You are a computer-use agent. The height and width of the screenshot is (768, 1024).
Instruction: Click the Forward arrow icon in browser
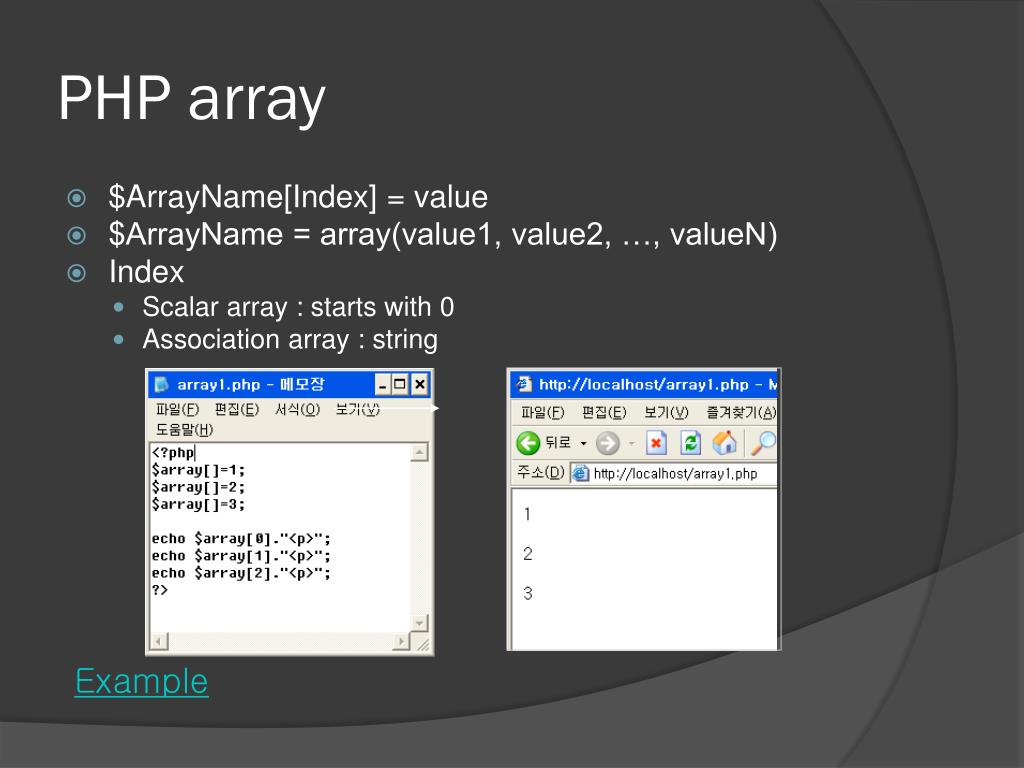point(608,443)
